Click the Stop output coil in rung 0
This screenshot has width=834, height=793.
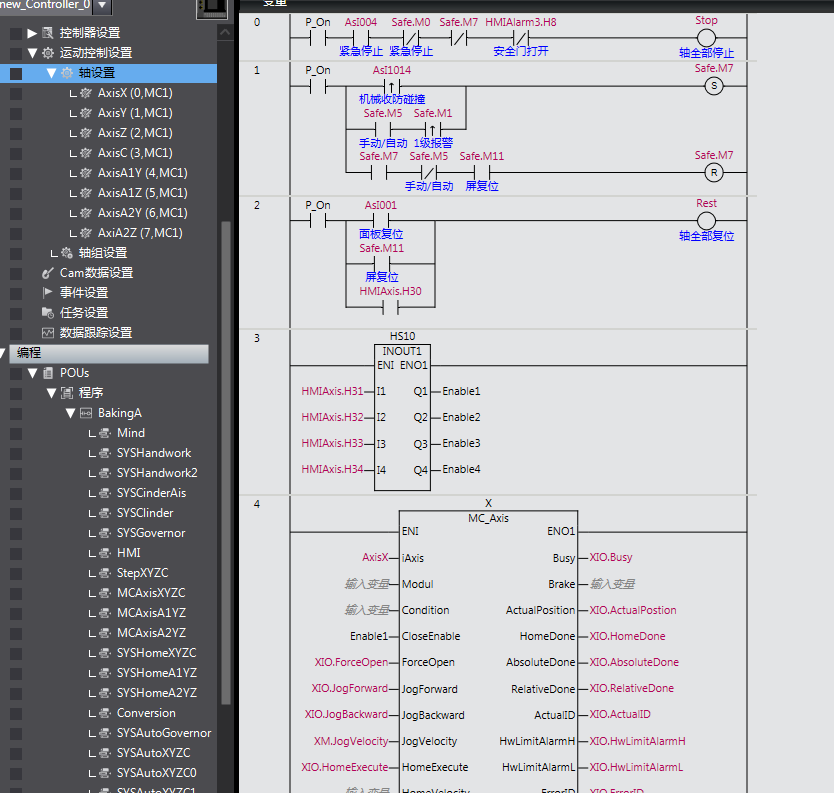[707, 39]
